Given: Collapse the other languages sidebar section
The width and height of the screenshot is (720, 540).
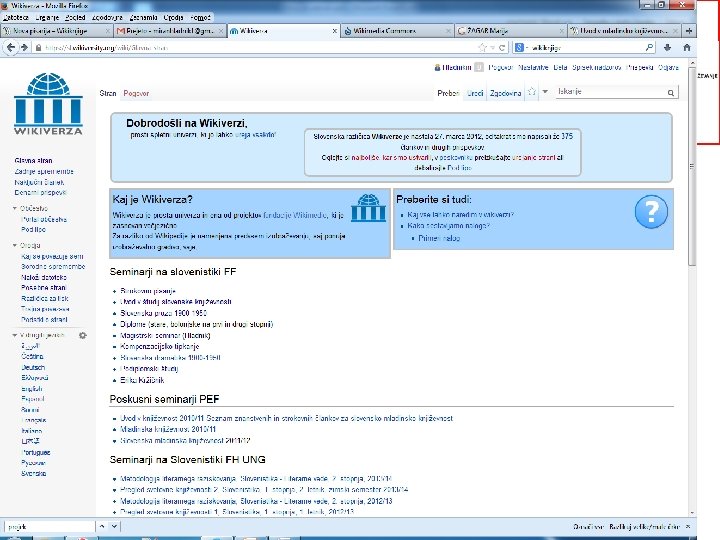Looking at the screenshot, I should click(x=15, y=335).
